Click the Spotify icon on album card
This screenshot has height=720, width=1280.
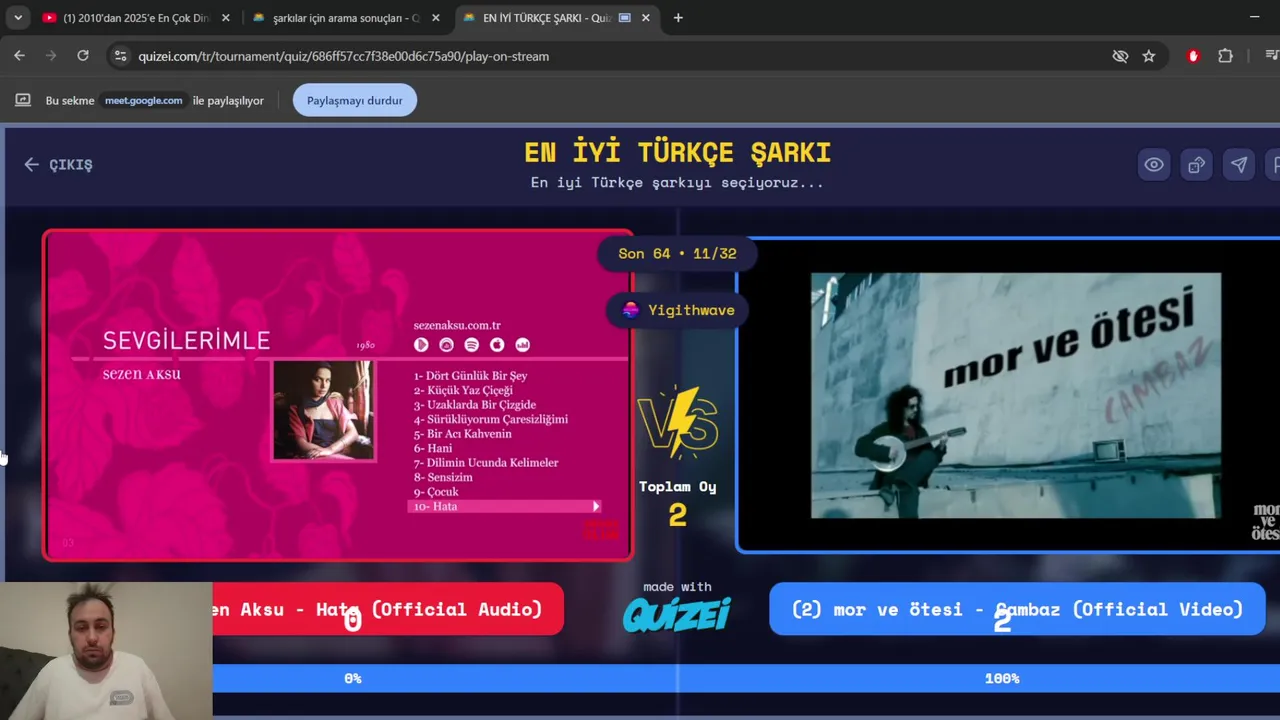click(x=472, y=344)
